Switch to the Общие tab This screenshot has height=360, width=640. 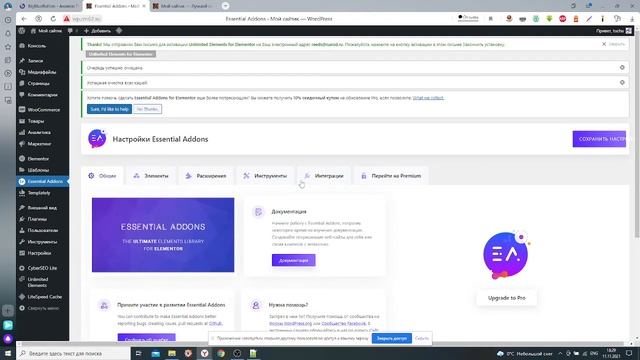pyautogui.click(x=102, y=176)
